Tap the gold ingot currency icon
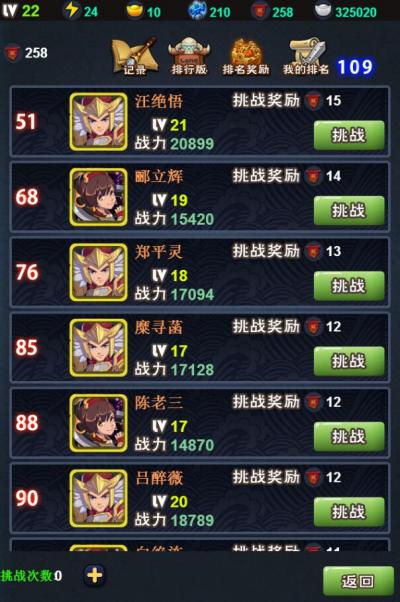Image resolution: width=400 pixels, height=602 pixels. coord(135,11)
